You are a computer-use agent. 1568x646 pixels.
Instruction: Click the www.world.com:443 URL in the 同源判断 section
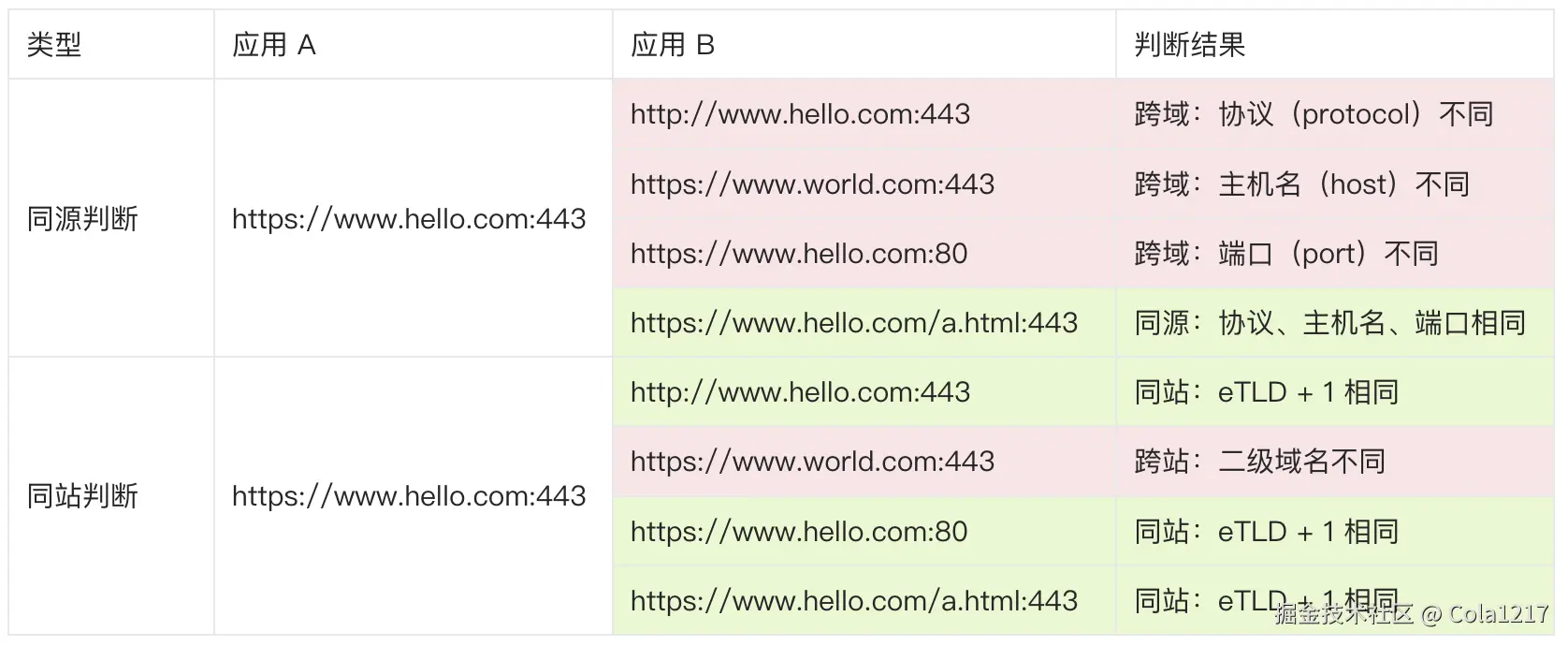pos(812,184)
